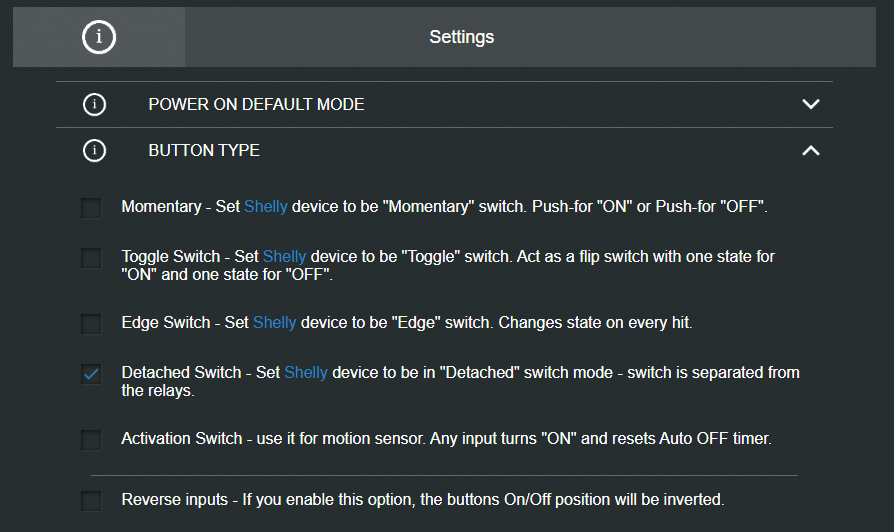Enable the Activation Switch checkbox
Screen dimensions: 894x532
coord(91,440)
